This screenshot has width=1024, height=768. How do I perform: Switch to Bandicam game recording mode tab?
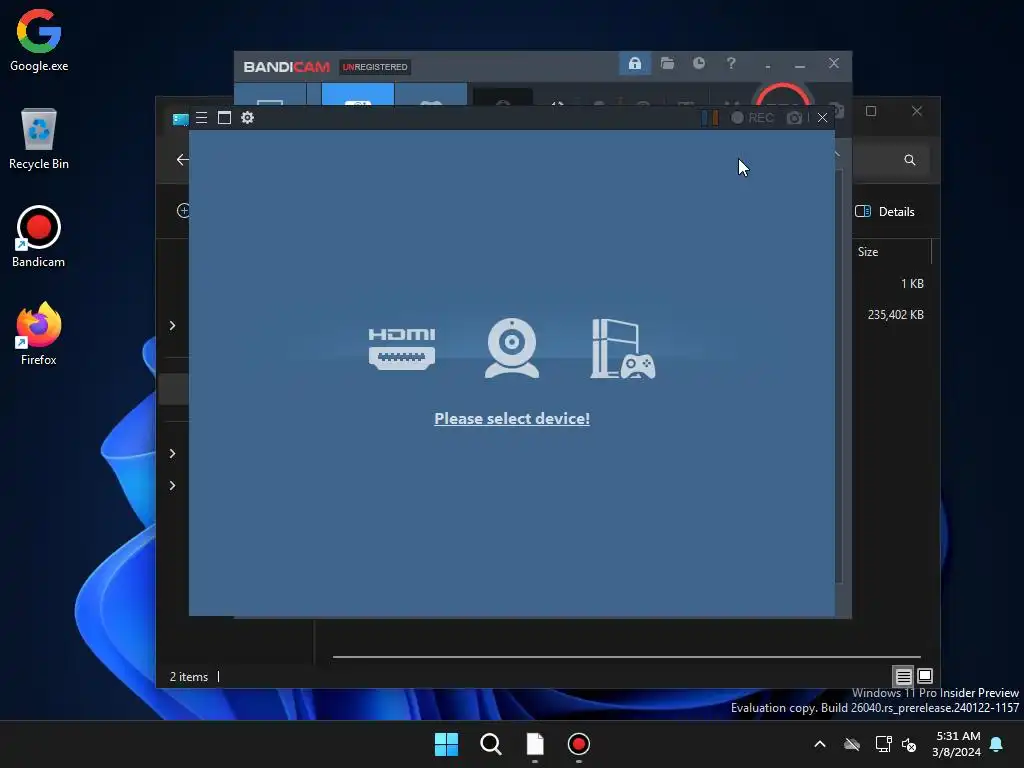pyautogui.click(x=431, y=95)
